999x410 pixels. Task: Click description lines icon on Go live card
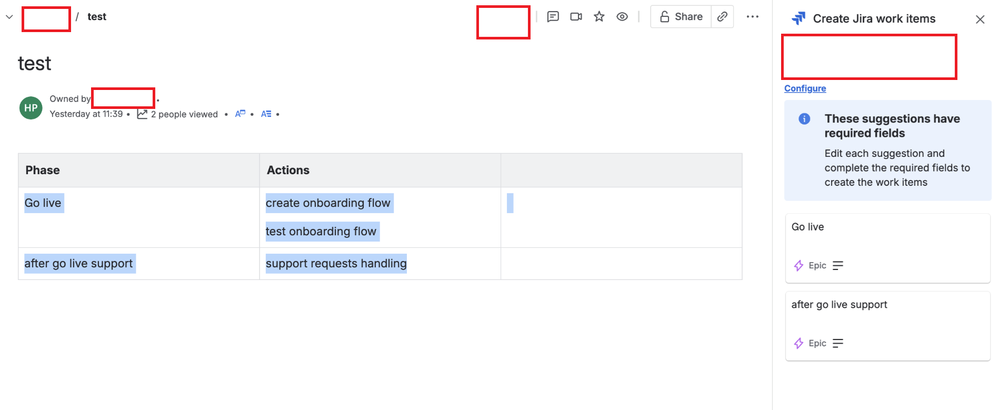(838, 265)
